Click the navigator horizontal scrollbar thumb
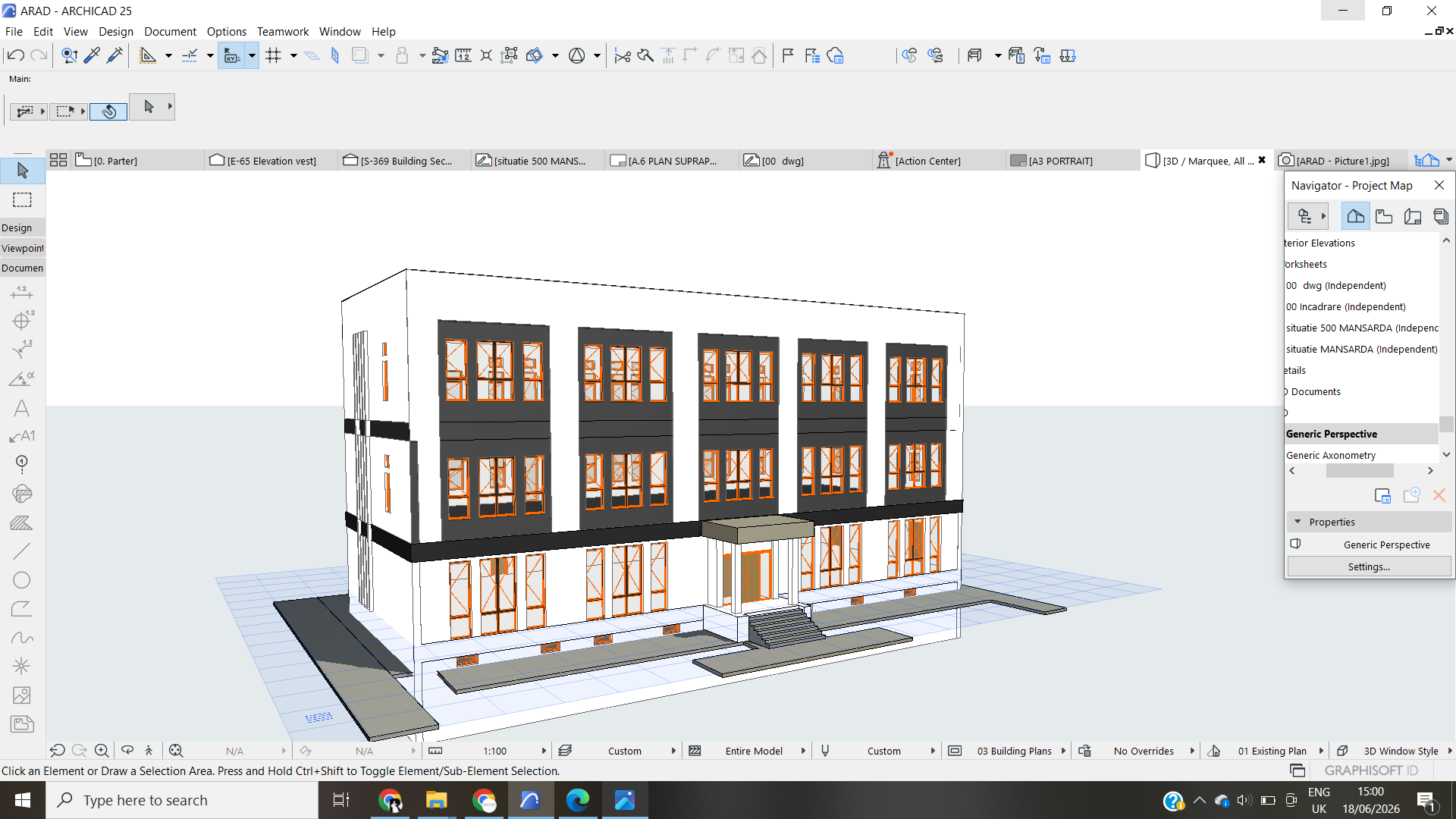 click(x=1359, y=471)
